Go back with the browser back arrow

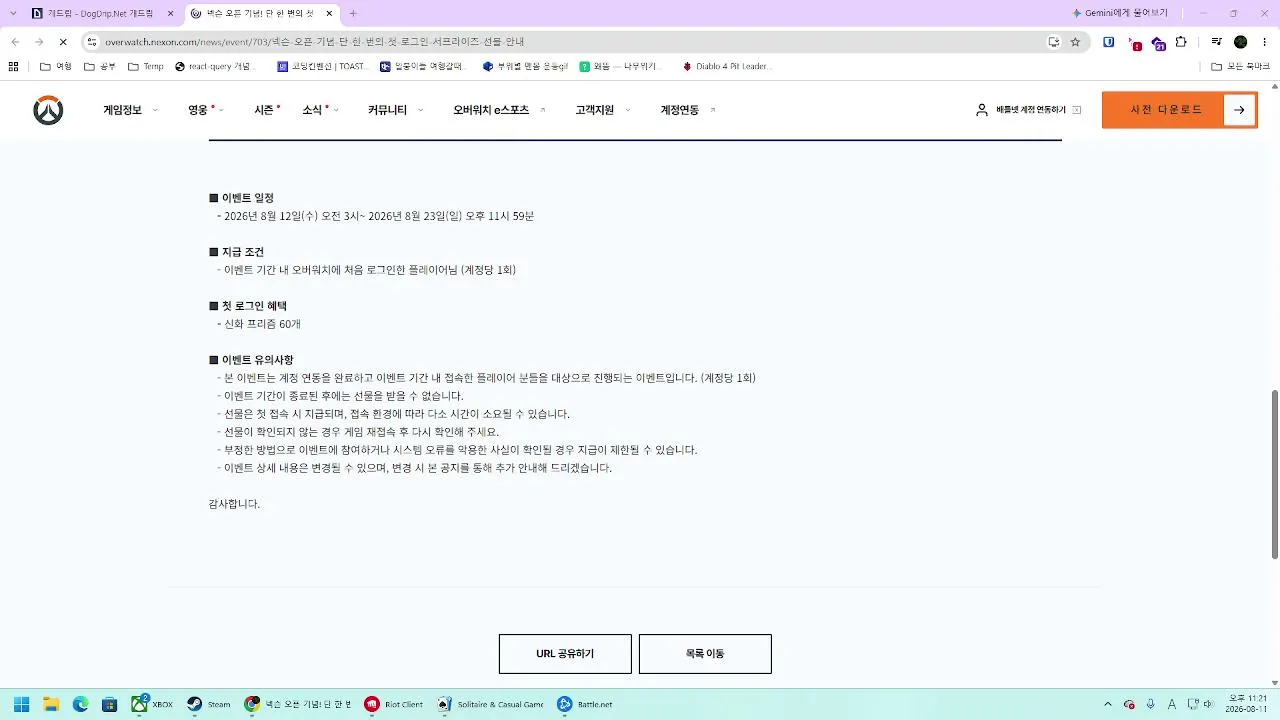click(x=15, y=42)
